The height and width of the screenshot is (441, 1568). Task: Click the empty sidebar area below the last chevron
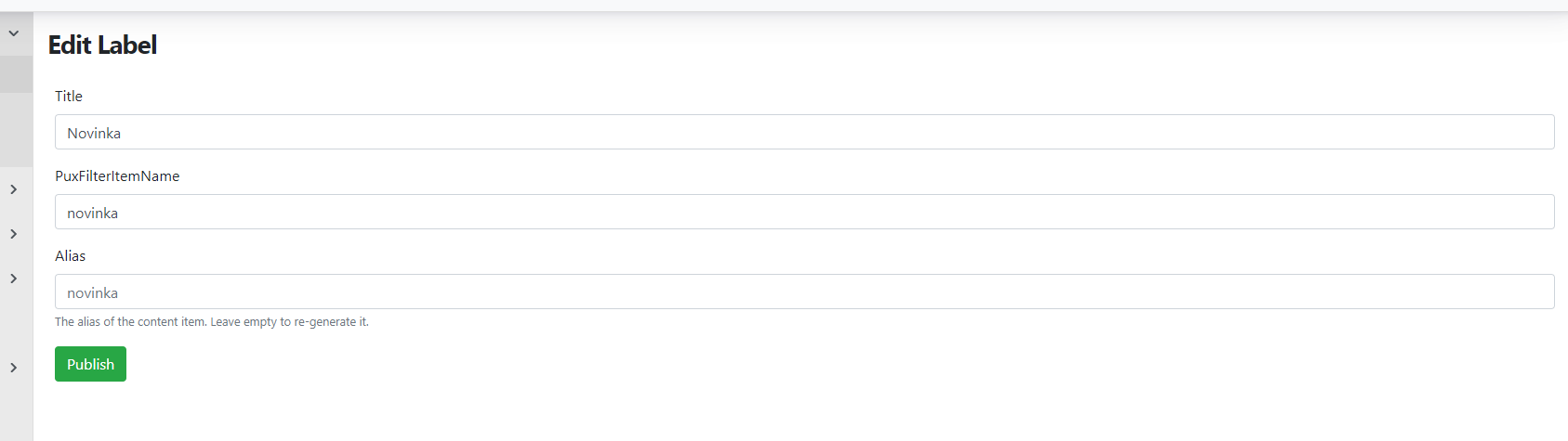16,409
